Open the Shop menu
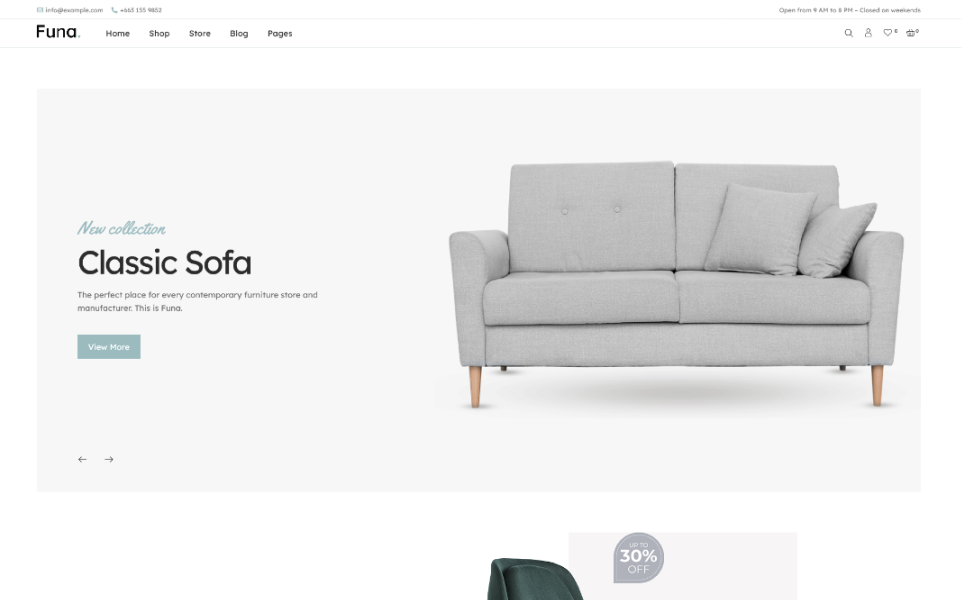 point(159,33)
